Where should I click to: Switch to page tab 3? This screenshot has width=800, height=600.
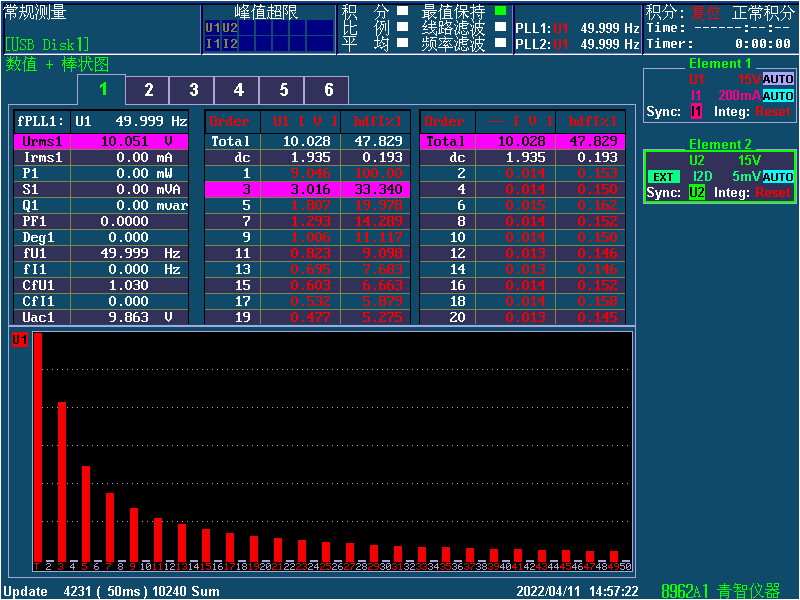193,90
